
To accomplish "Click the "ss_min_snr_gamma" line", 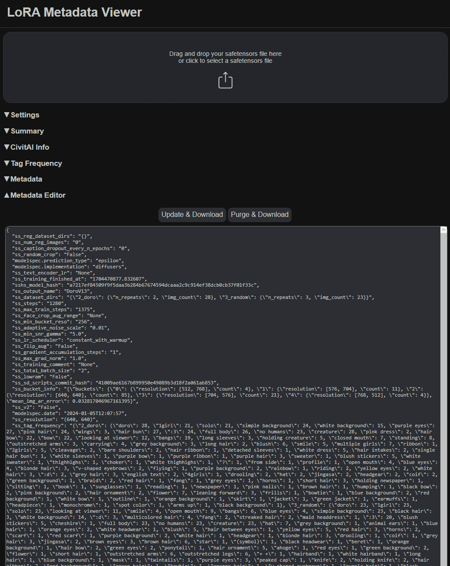I will (x=50, y=334).
